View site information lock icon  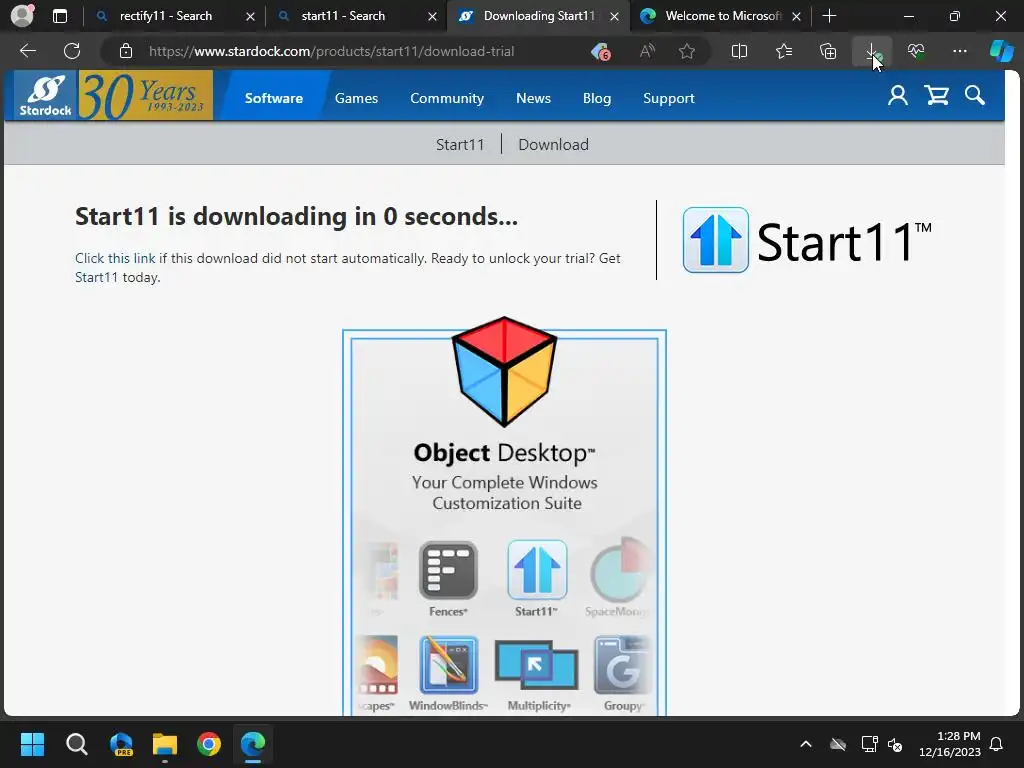[x=126, y=51]
